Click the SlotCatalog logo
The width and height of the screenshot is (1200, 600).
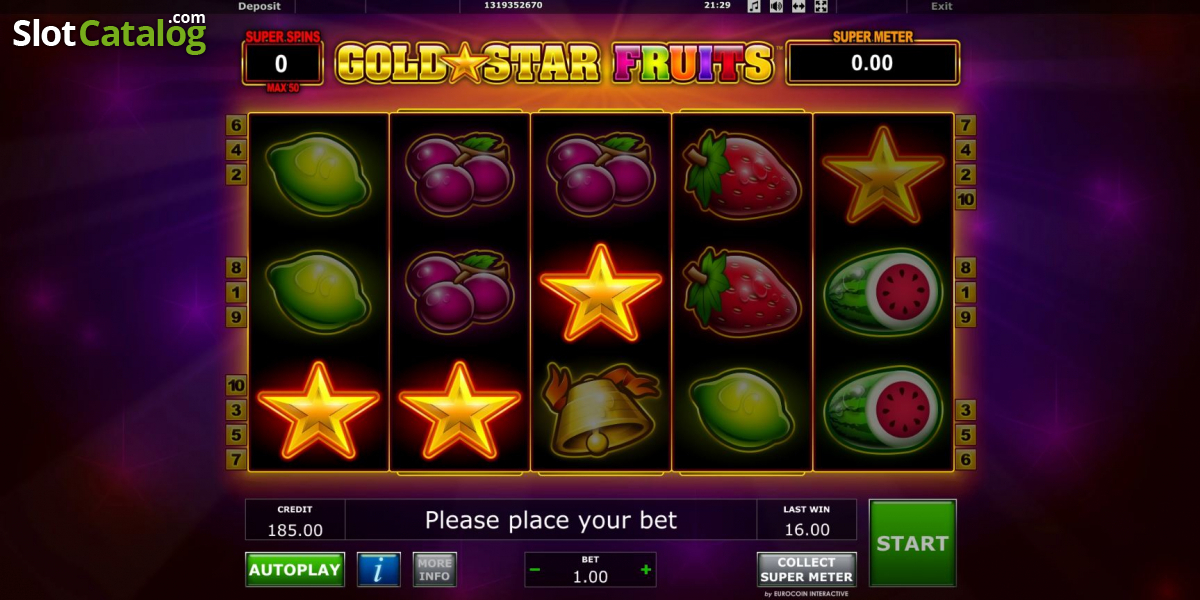pos(110,33)
